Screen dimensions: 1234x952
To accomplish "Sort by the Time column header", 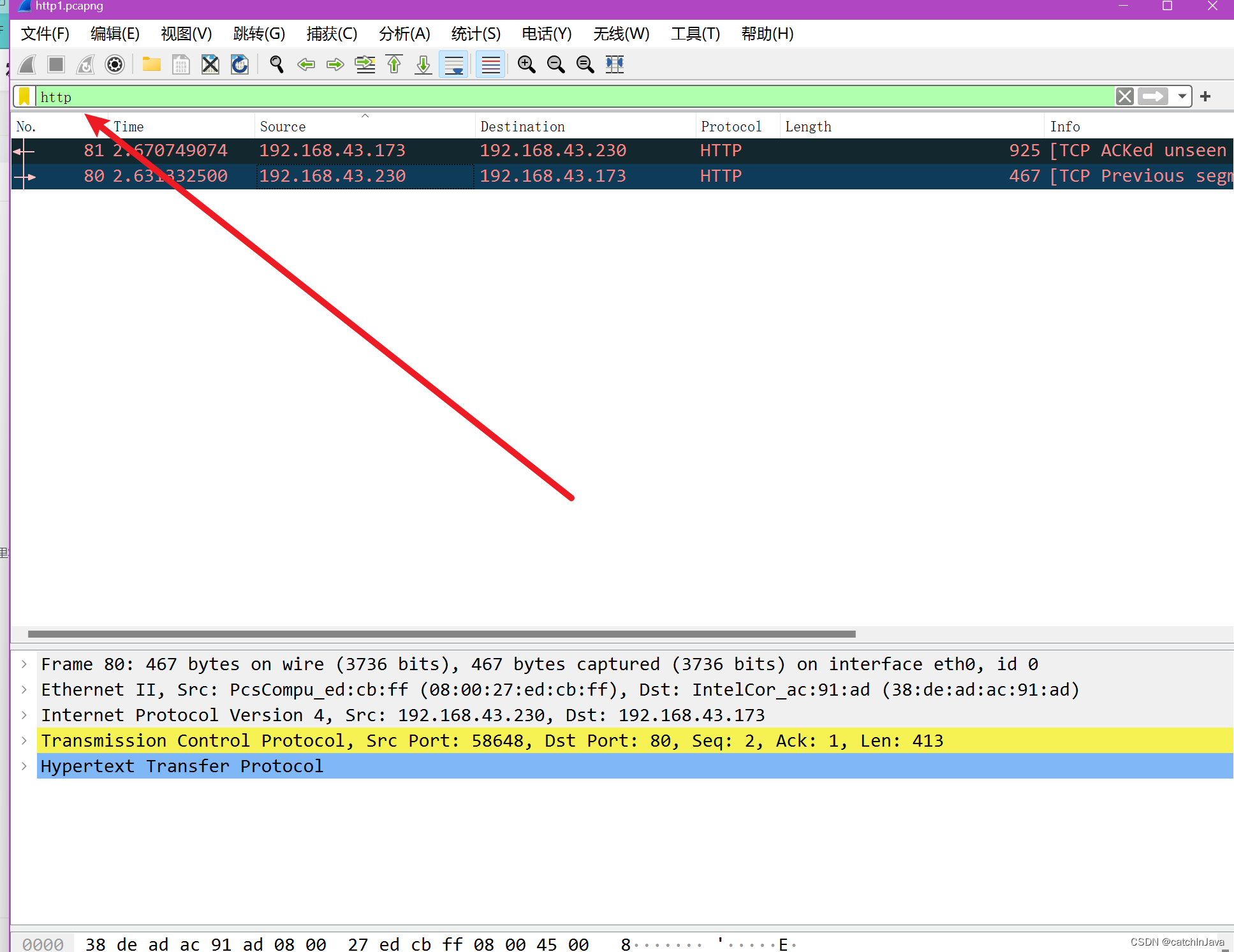I will click(x=181, y=126).
